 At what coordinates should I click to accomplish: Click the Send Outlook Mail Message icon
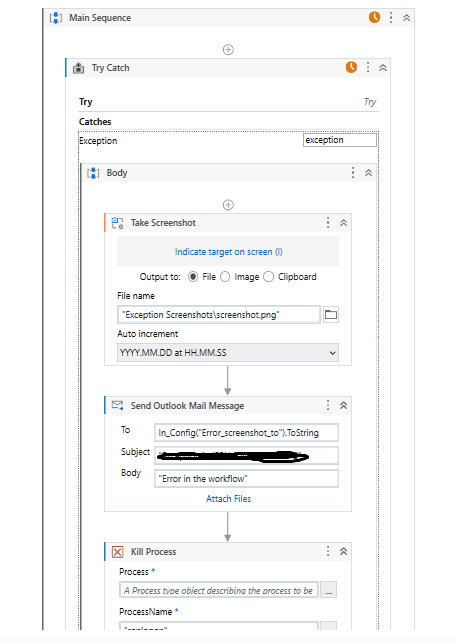point(117,405)
